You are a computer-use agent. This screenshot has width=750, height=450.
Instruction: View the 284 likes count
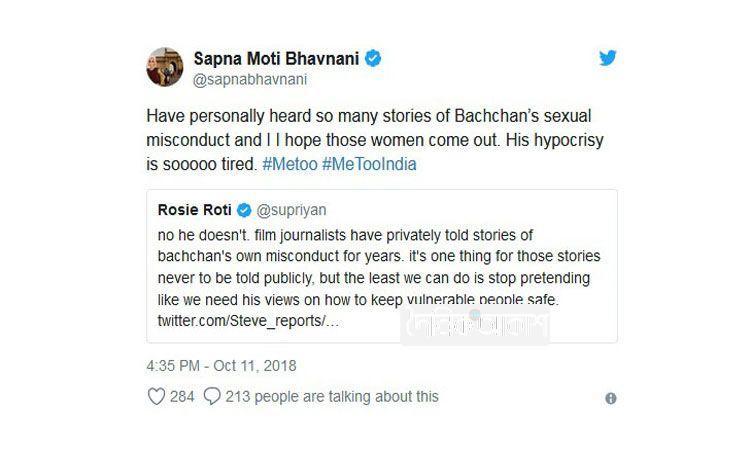(x=182, y=397)
